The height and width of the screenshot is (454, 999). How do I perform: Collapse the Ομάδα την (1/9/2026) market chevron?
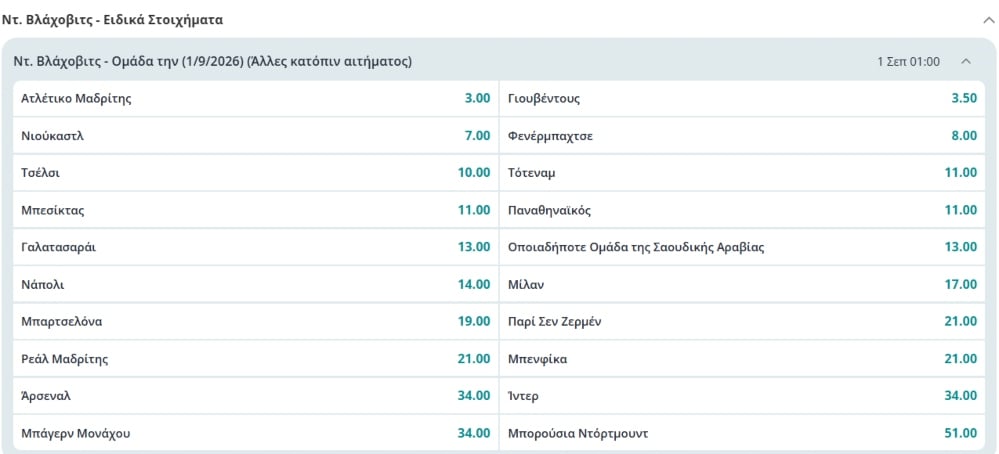tap(965, 62)
